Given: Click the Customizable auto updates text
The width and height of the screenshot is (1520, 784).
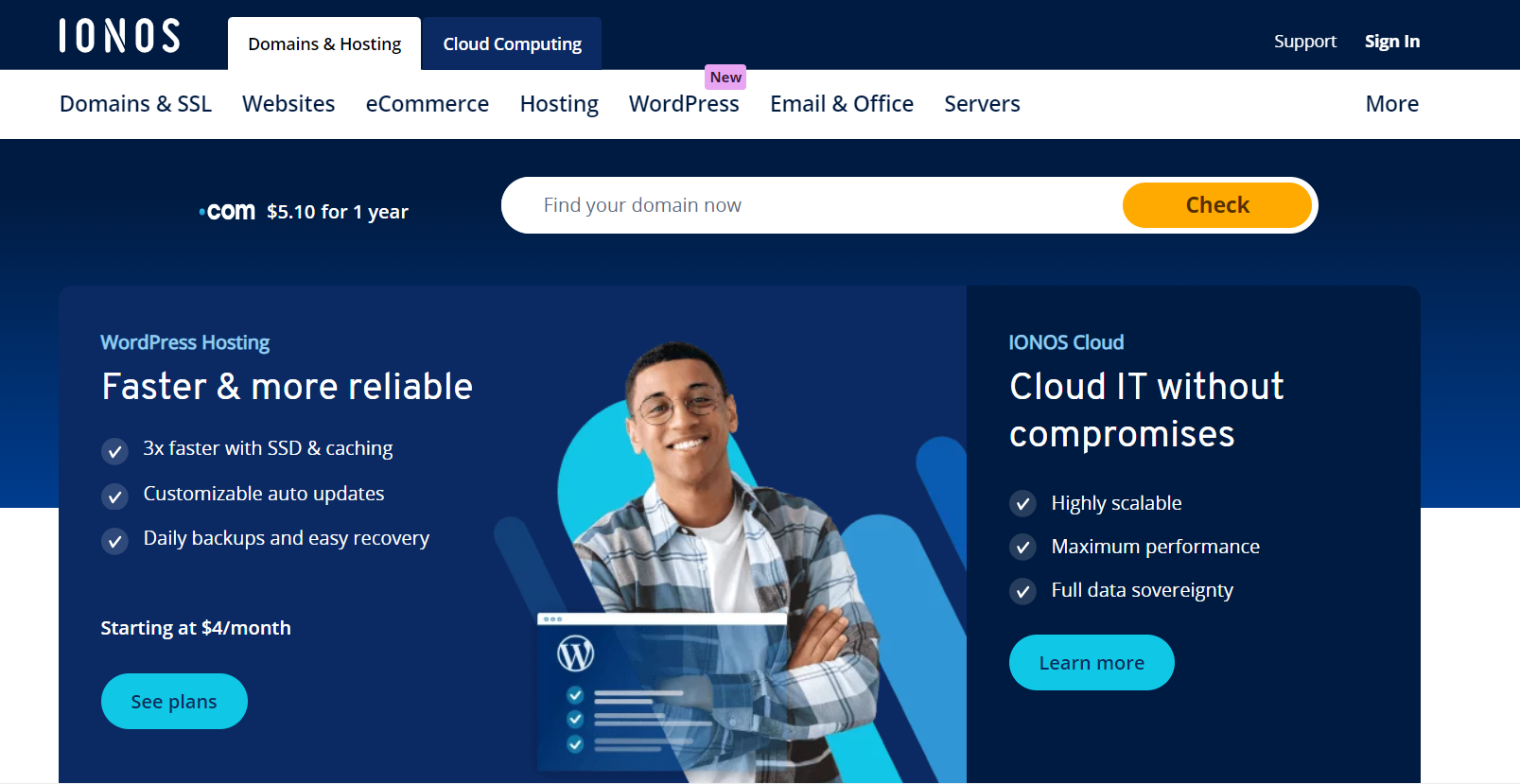Looking at the screenshot, I should pos(264,494).
